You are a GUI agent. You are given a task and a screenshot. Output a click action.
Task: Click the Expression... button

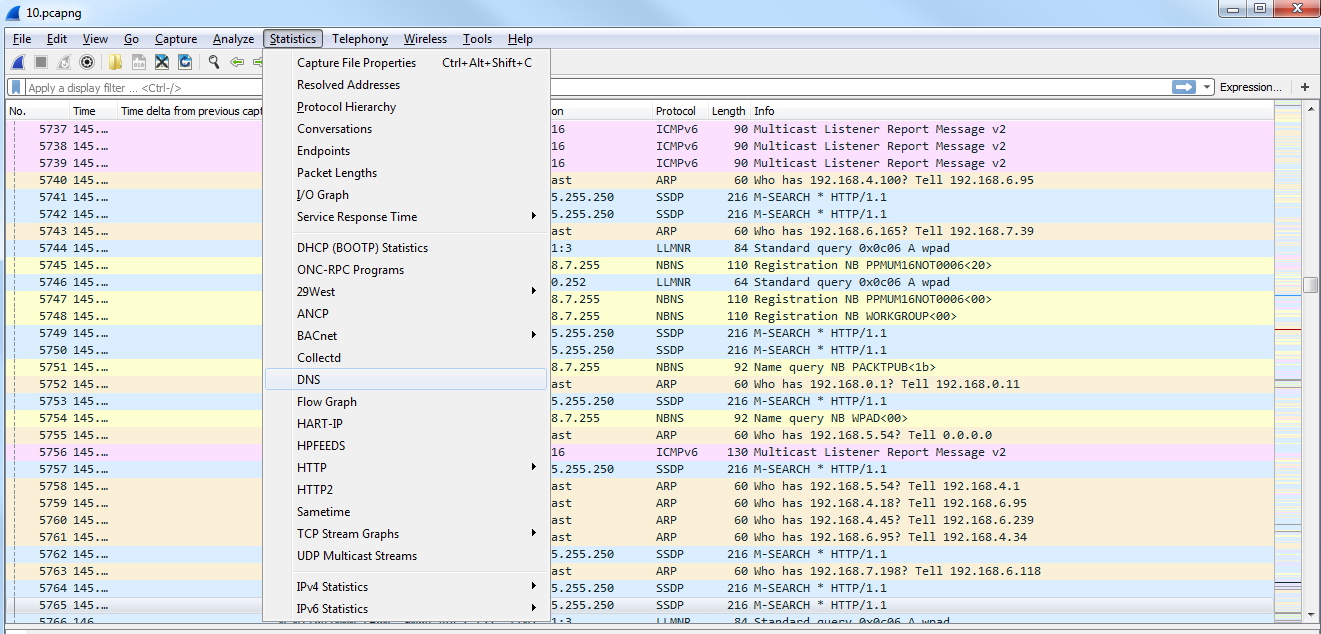[x=1250, y=87]
